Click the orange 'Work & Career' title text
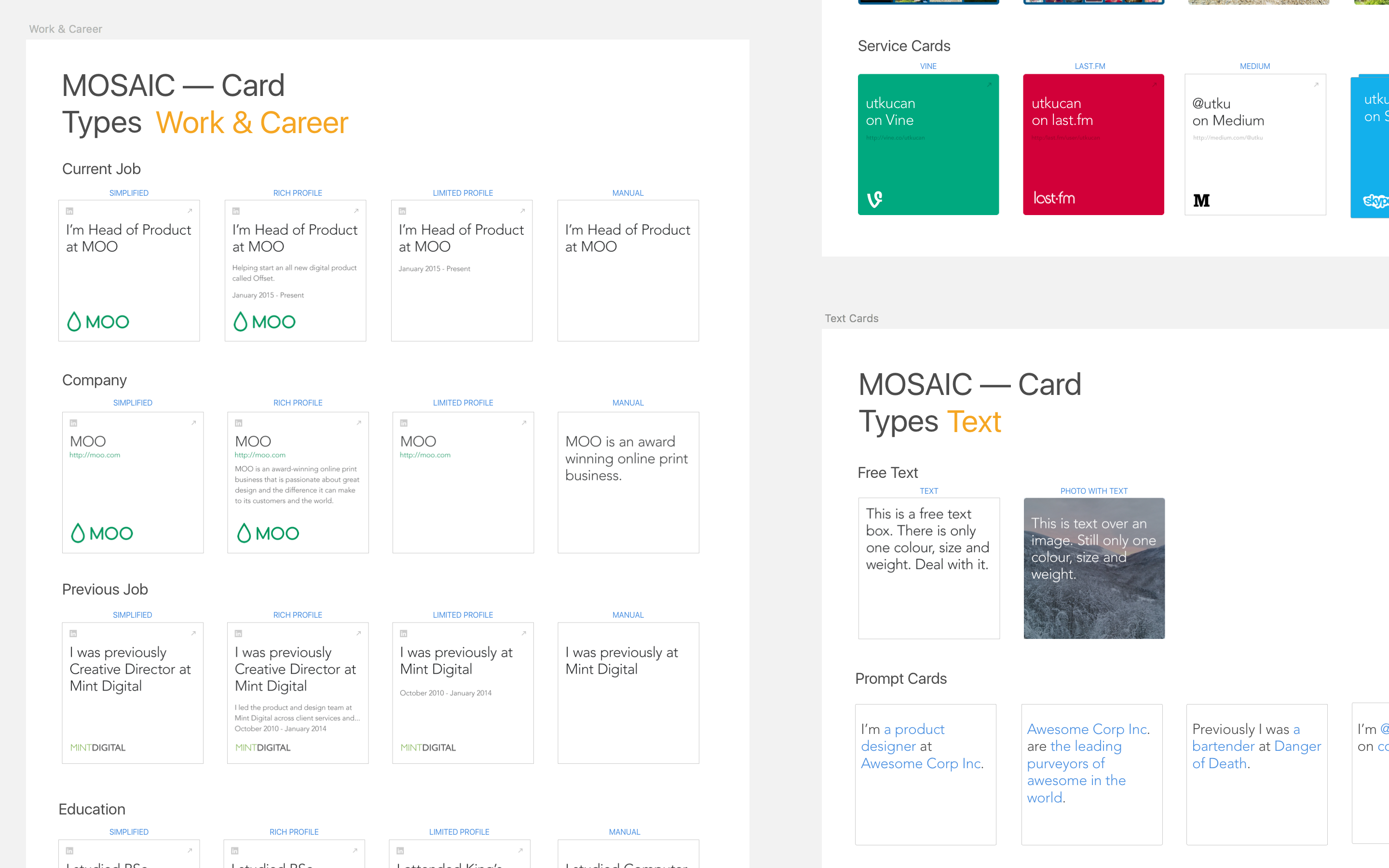The image size is (1389, 868). pos(252,123)
